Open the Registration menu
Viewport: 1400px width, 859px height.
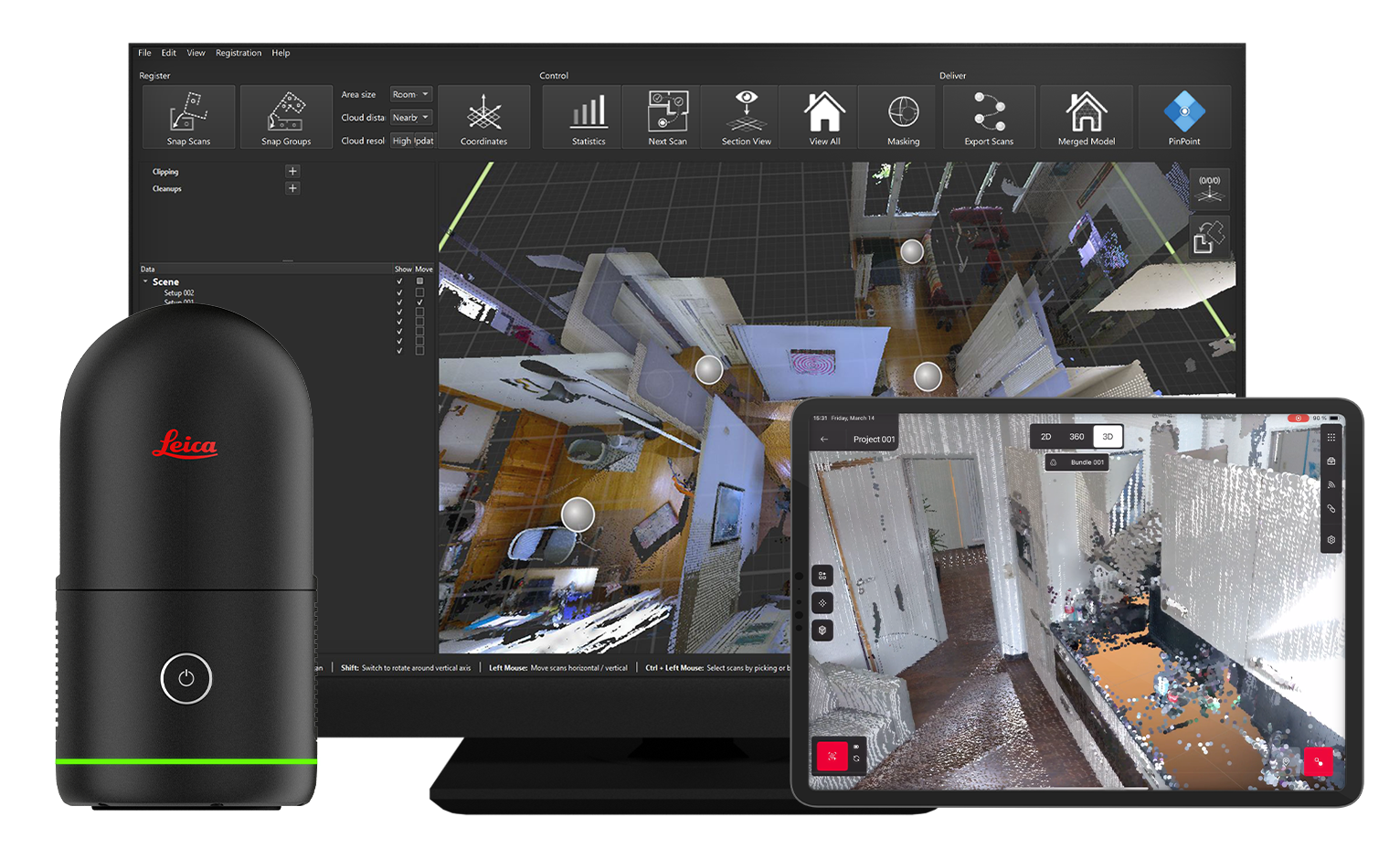[x=239, y=53]
